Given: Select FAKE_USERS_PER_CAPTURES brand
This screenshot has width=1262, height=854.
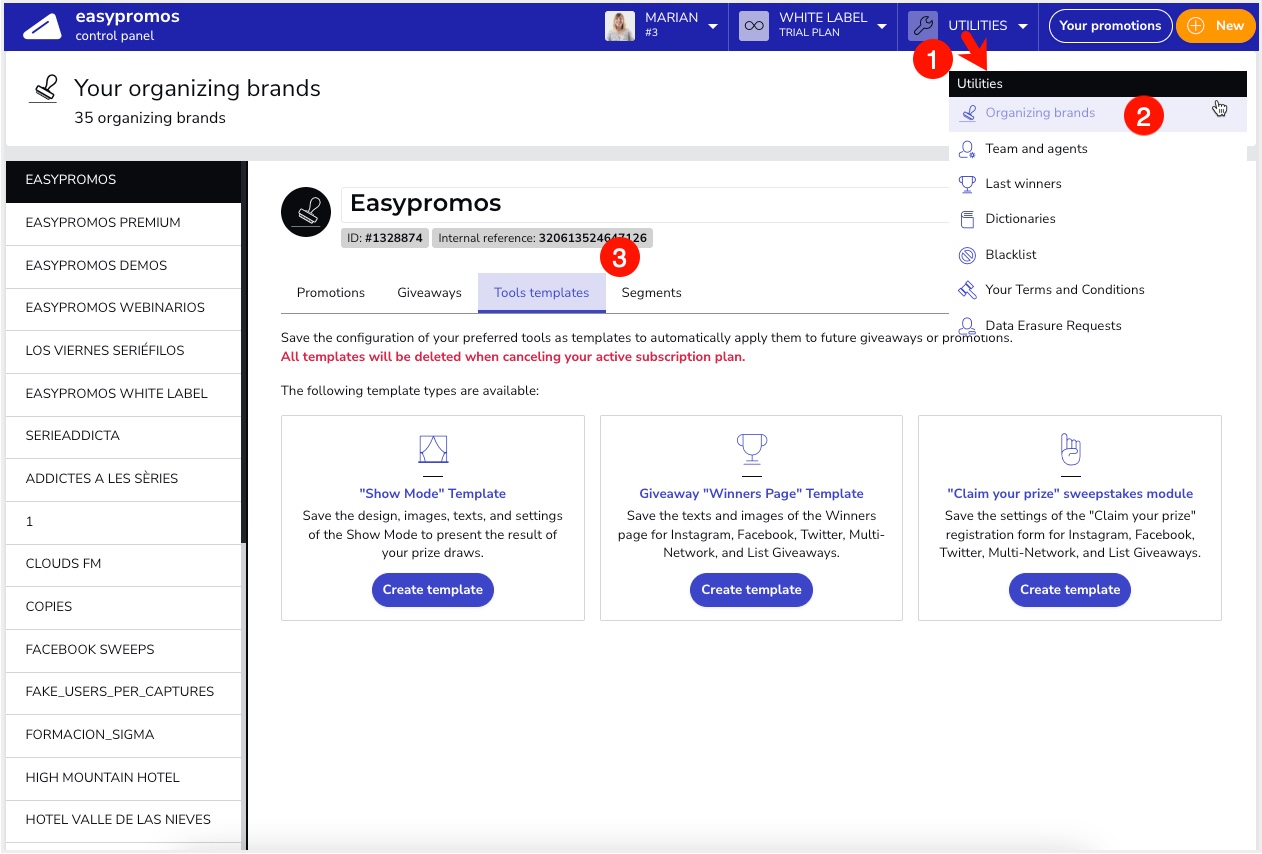Looking at the screenshot, I should coord(123,692).
